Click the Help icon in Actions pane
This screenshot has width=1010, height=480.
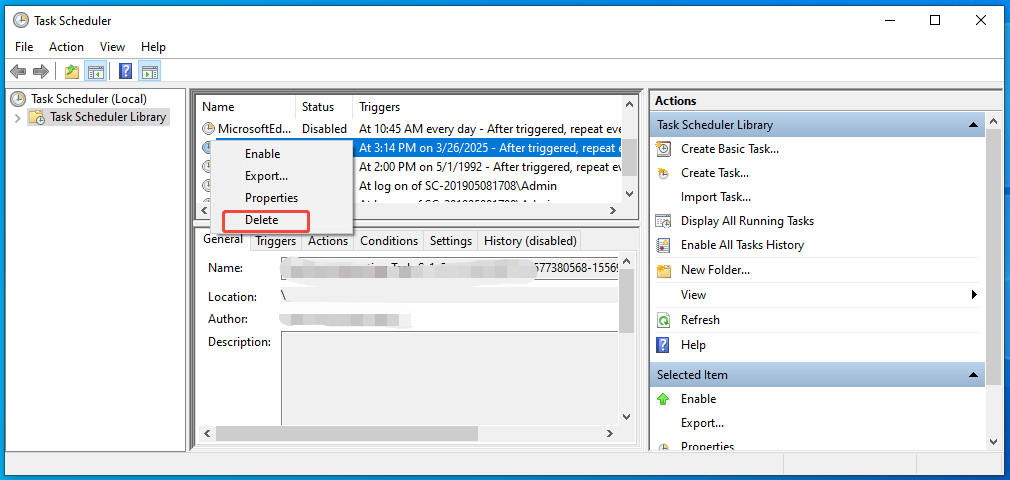[x=663, y=345]
